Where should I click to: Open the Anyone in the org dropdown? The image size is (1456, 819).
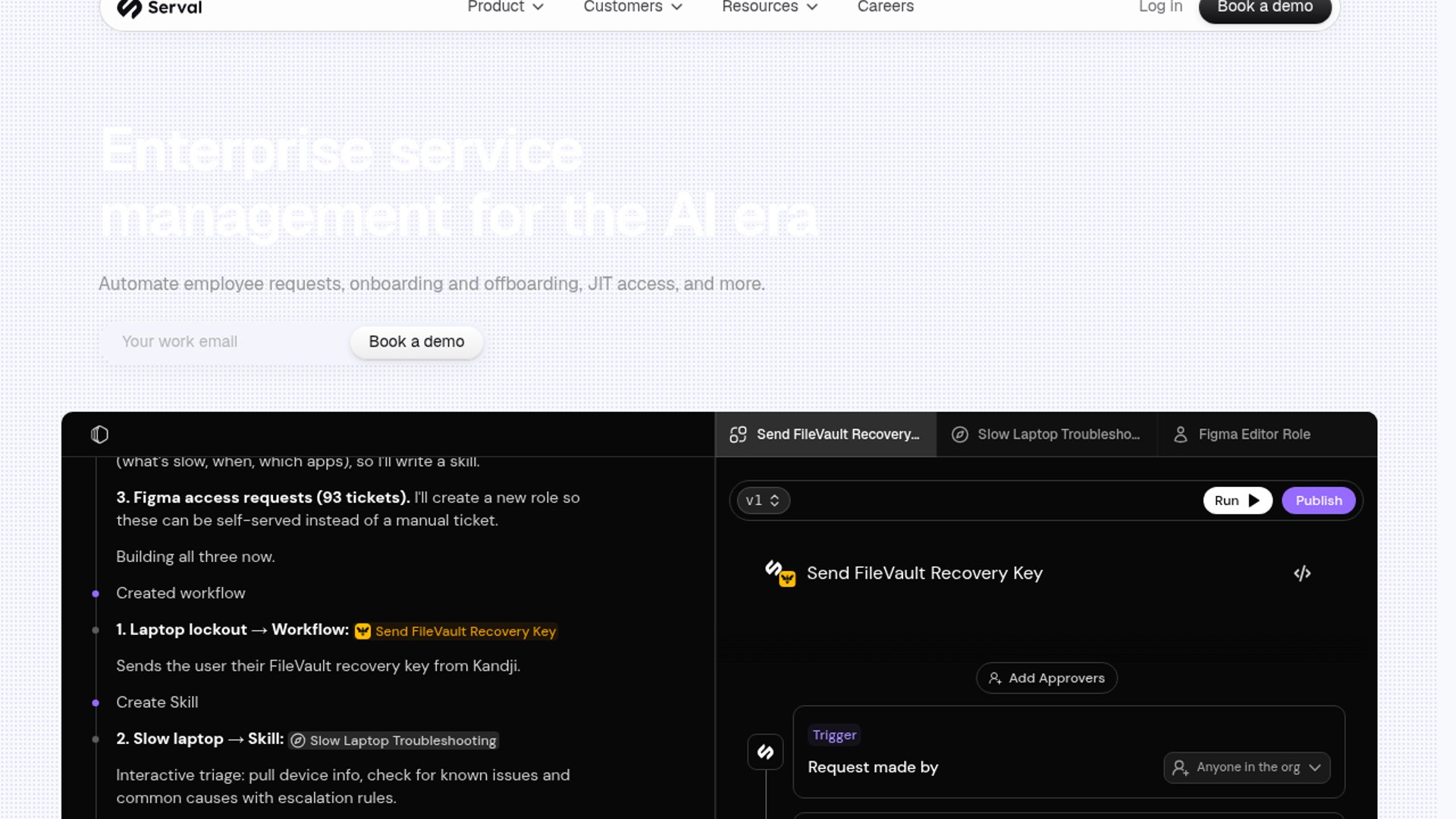click(1247, 767)
